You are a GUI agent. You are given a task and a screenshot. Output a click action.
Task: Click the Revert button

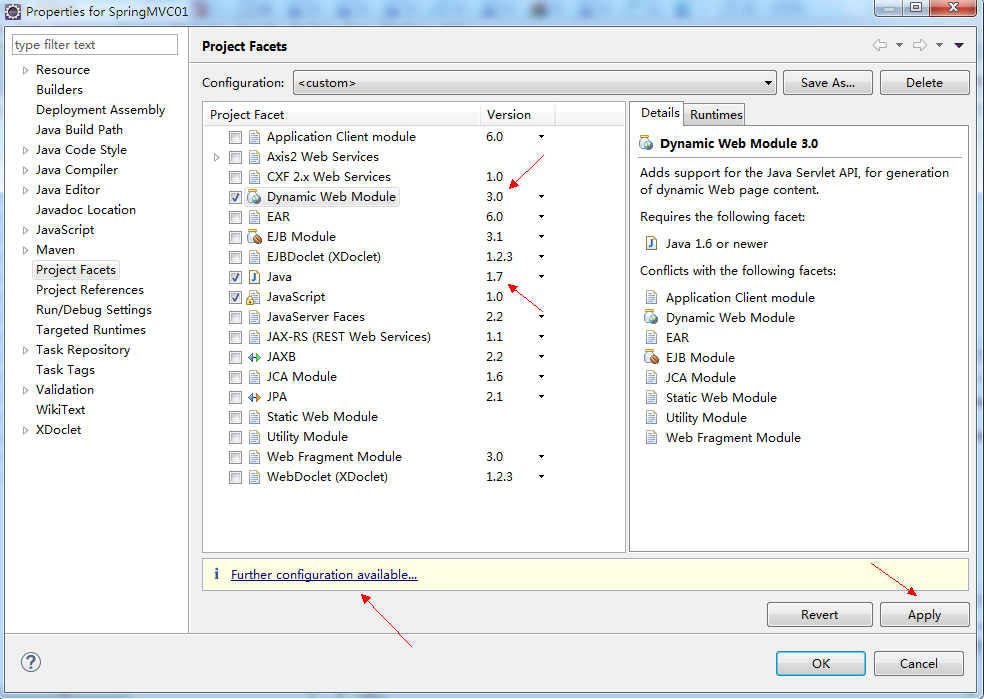[x=820, y=614]
